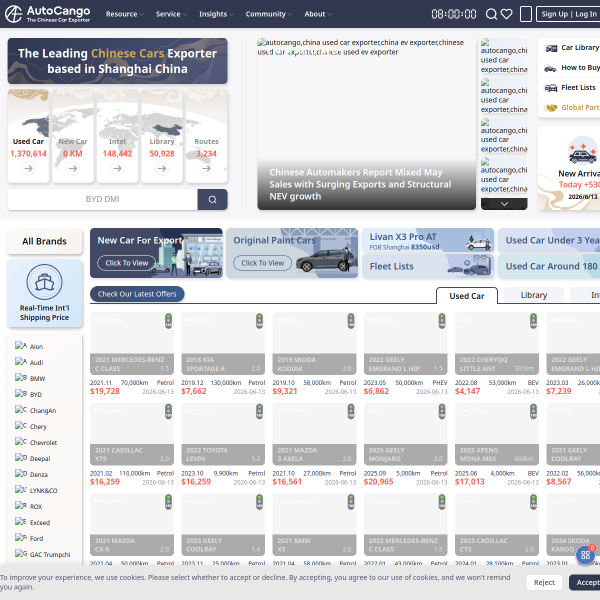Open the main news image about May sales
This screenshot has width=600, height=600.
[x=367, y=124]
